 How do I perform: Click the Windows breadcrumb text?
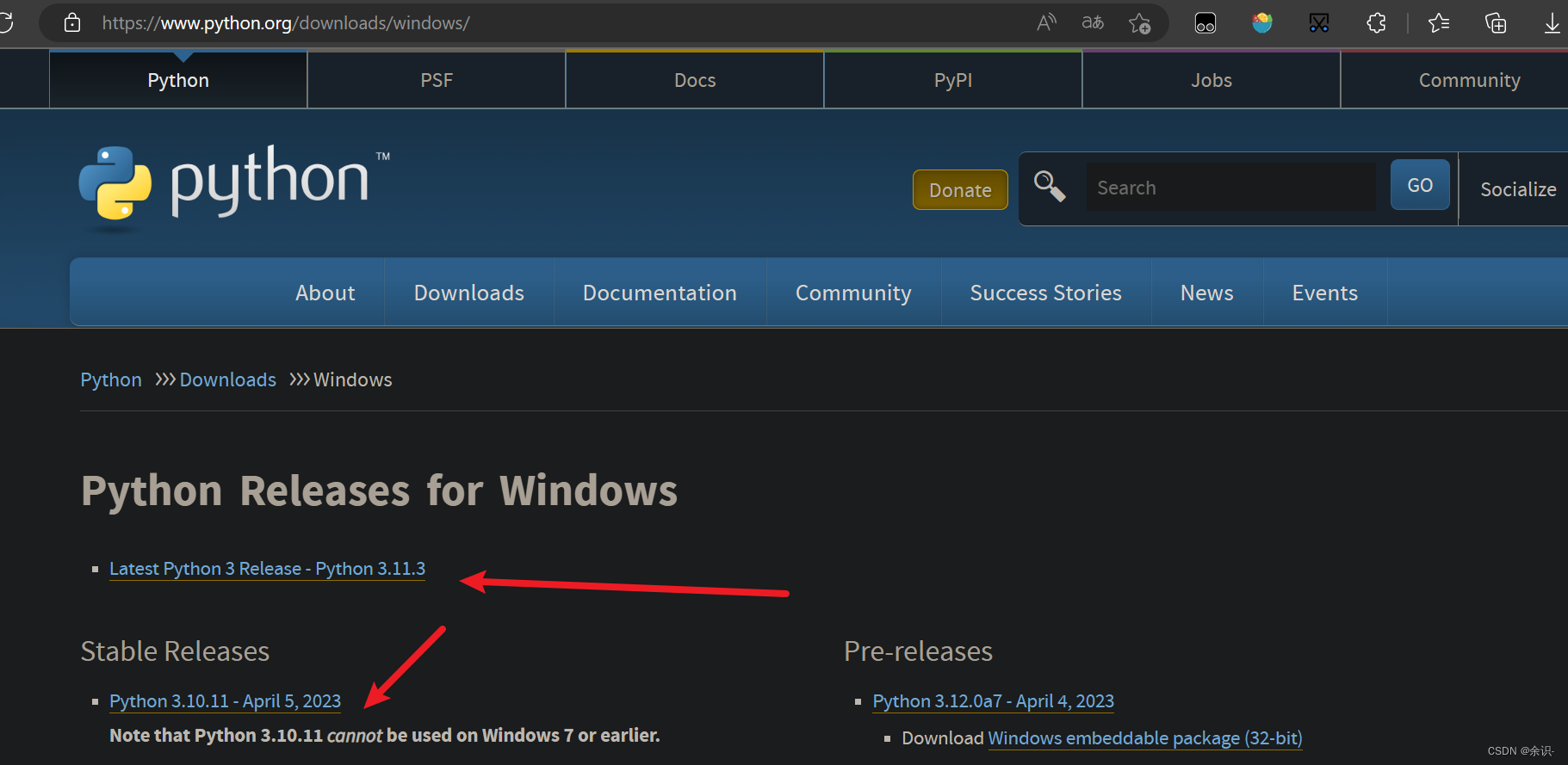tap(353, 379)
